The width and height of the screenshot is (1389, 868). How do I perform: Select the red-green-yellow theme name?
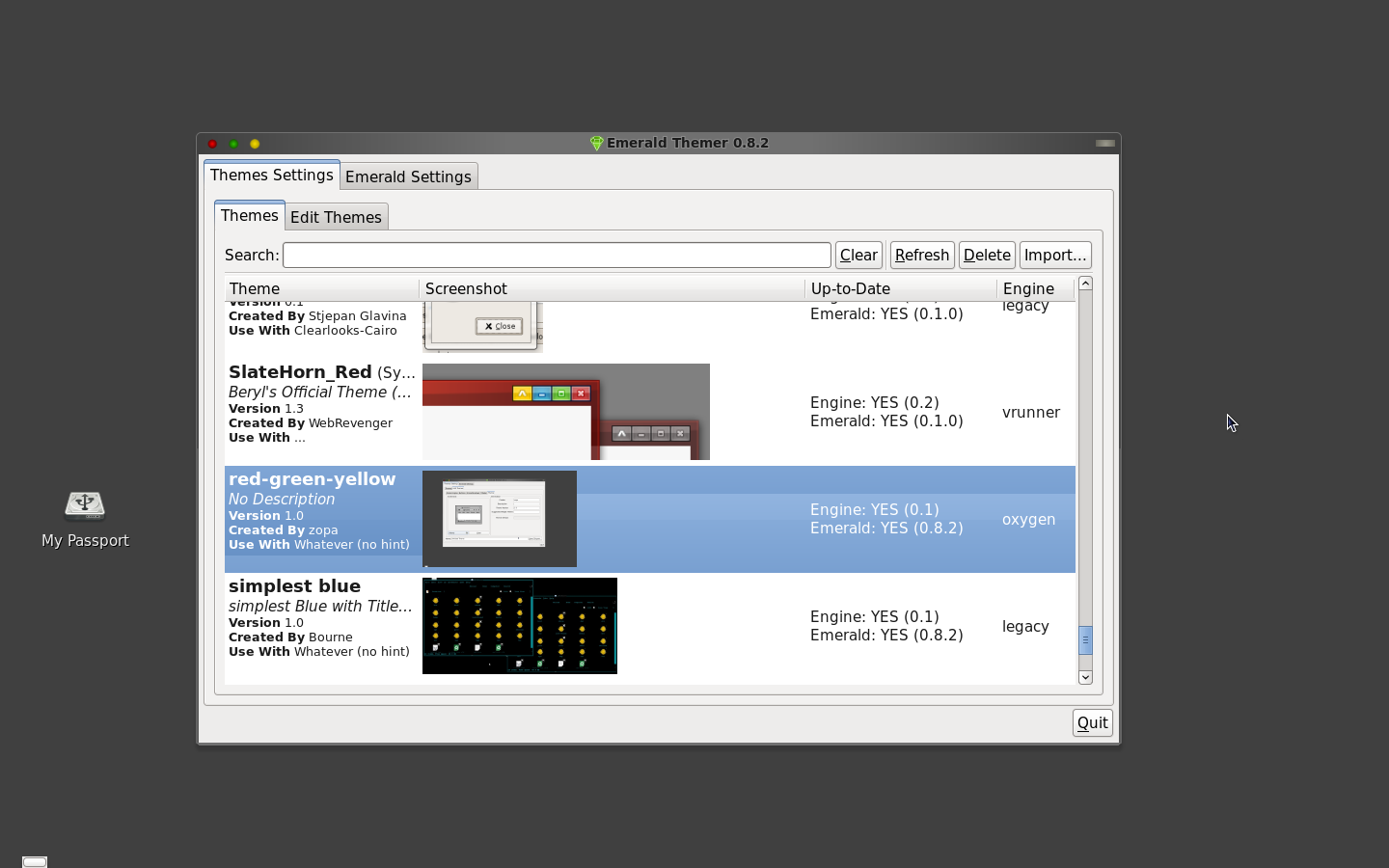312,478
